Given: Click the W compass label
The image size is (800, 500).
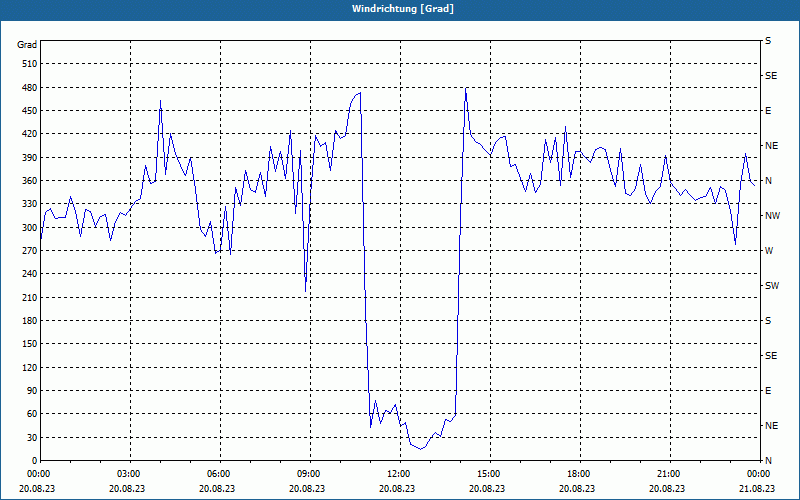Looking at the screenshot, I should pos(769,251).
